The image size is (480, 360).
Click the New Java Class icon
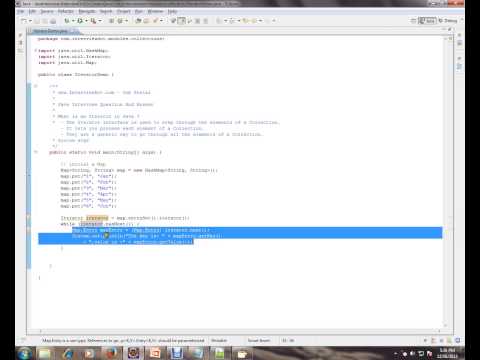[120, 21]
